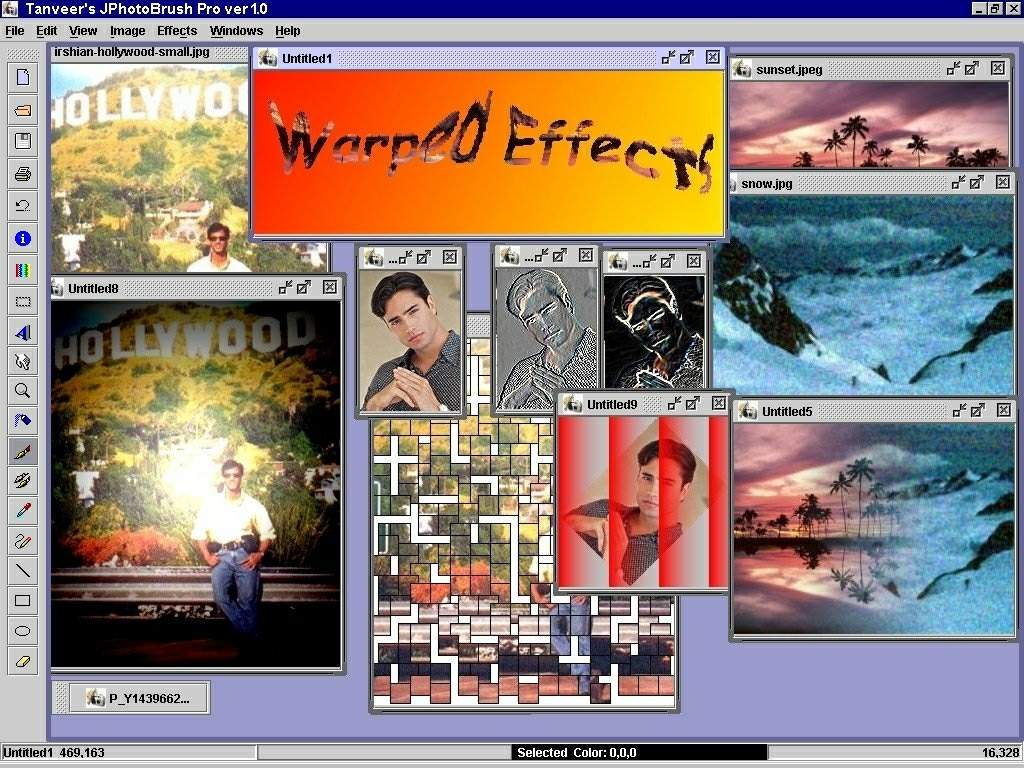Click the black edge-detected portrait image
This screenshot has width=1024, height=768.
click(654, 332)
